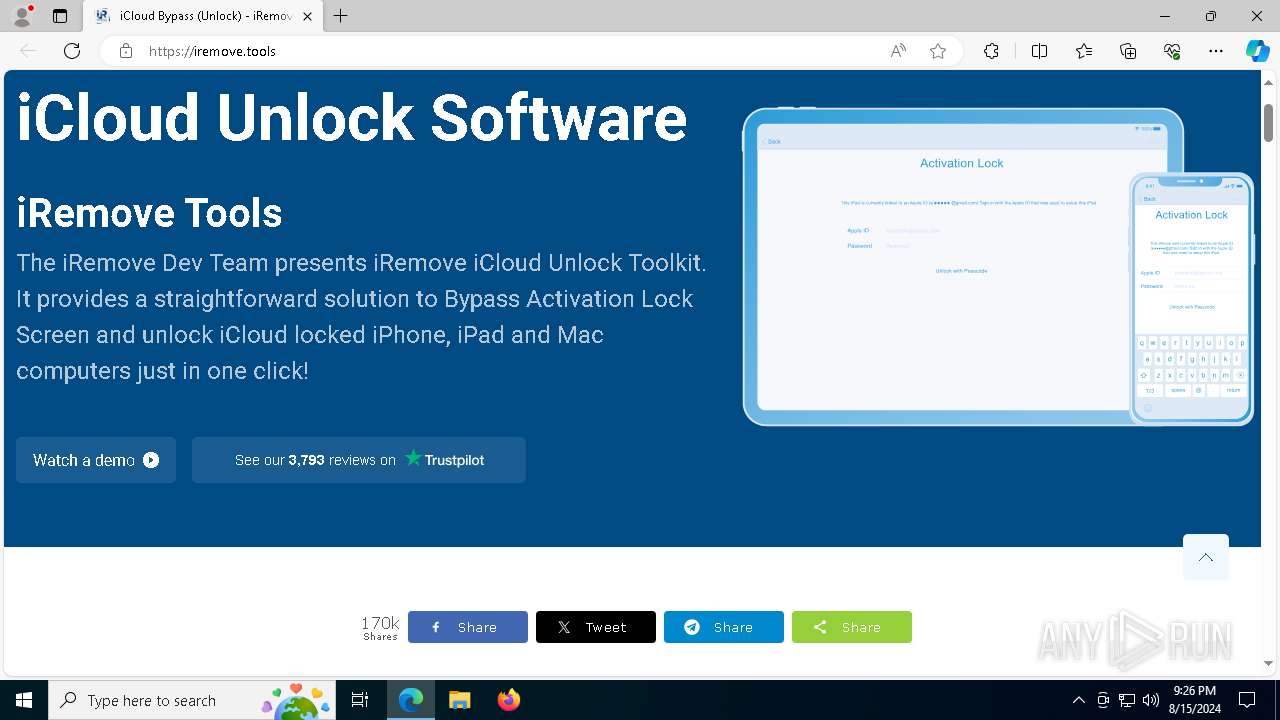Screen dimensions: 1280x720
Task: Click the iCloud Unlock Software heading
Action: pos(352,117)
